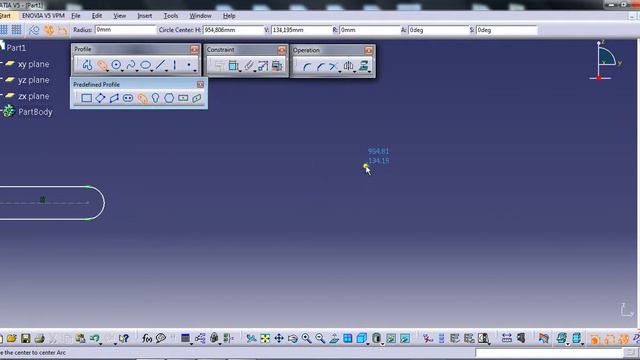Select the Trim tool in Operation toolbar
The height and width of the screenshot is (360, 640).
[333, 66]
